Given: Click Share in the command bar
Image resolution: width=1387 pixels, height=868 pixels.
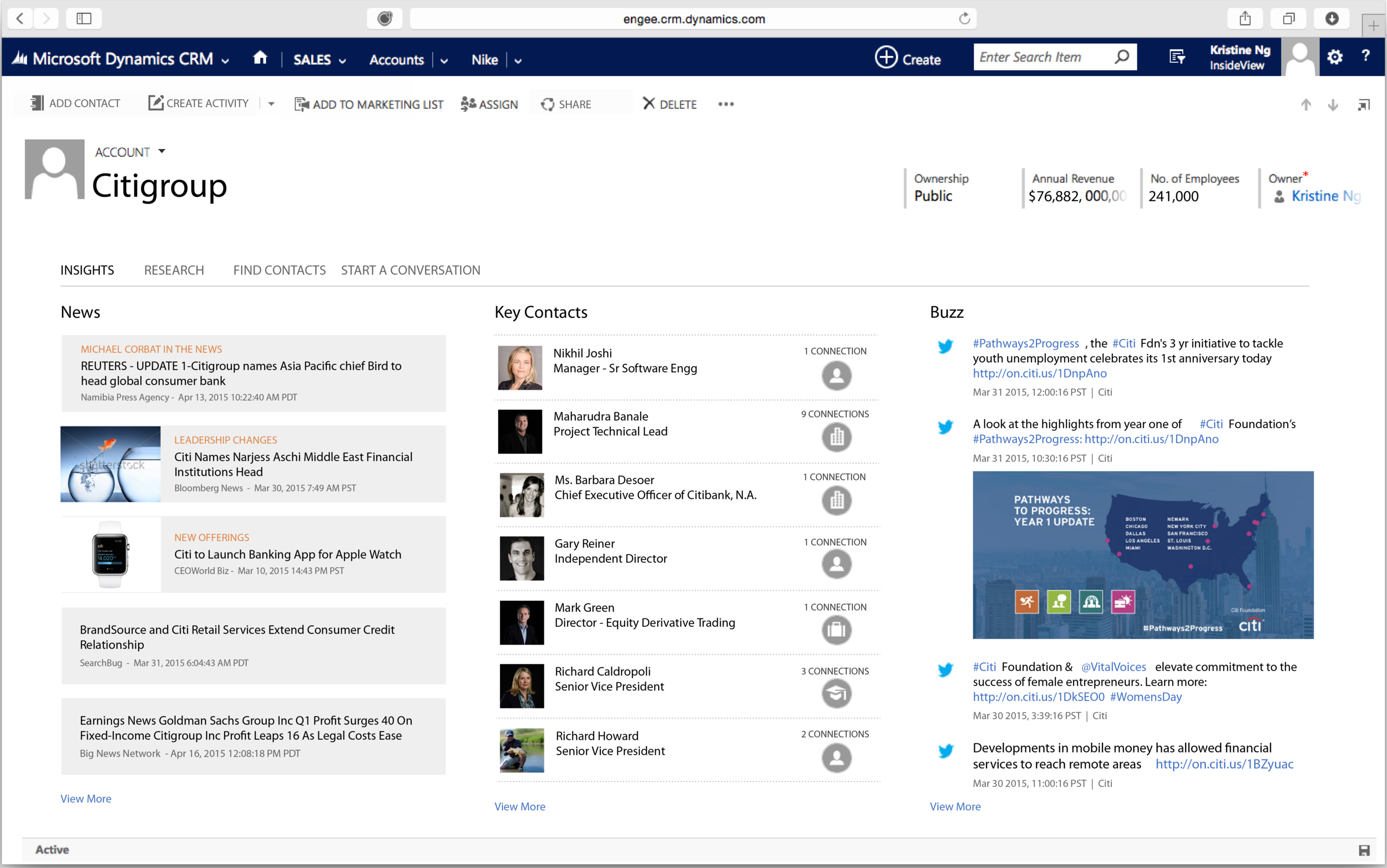Looking at the screenshot, I should pos(566,104).
